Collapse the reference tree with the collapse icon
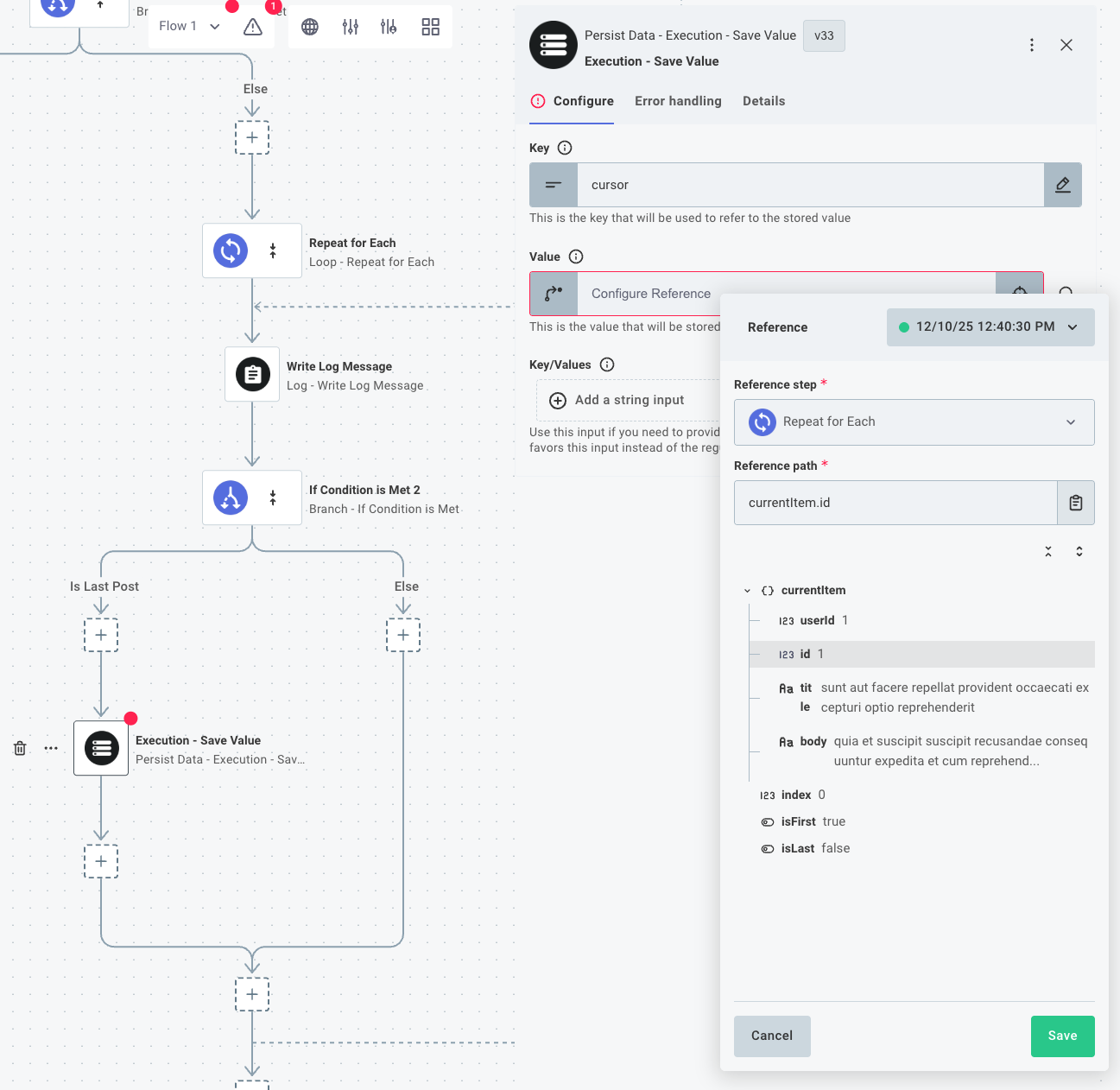The image size is (1120, 1090). click(1047, 550)
